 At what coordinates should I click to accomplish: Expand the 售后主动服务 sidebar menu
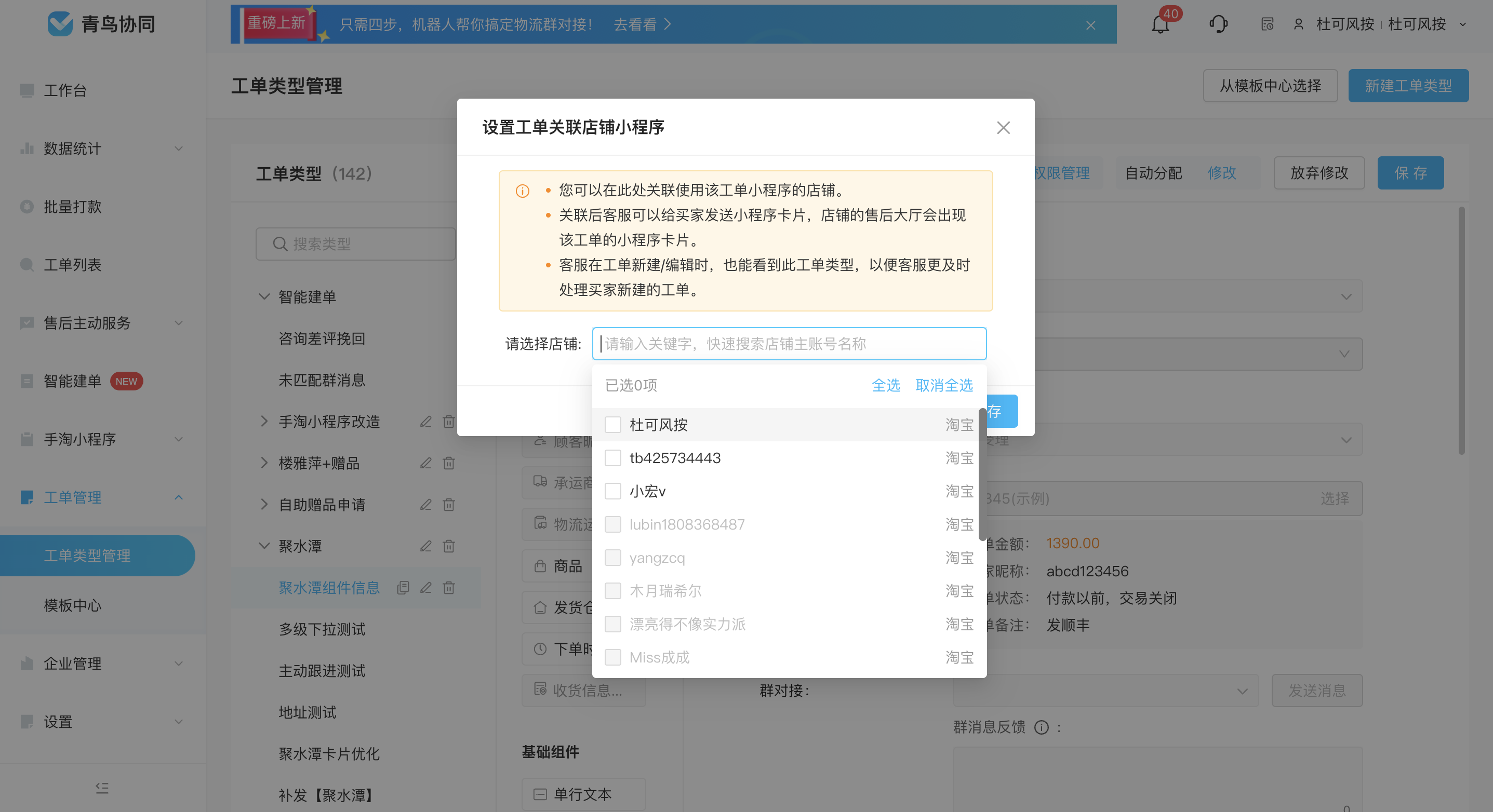(x=179, y=322)
